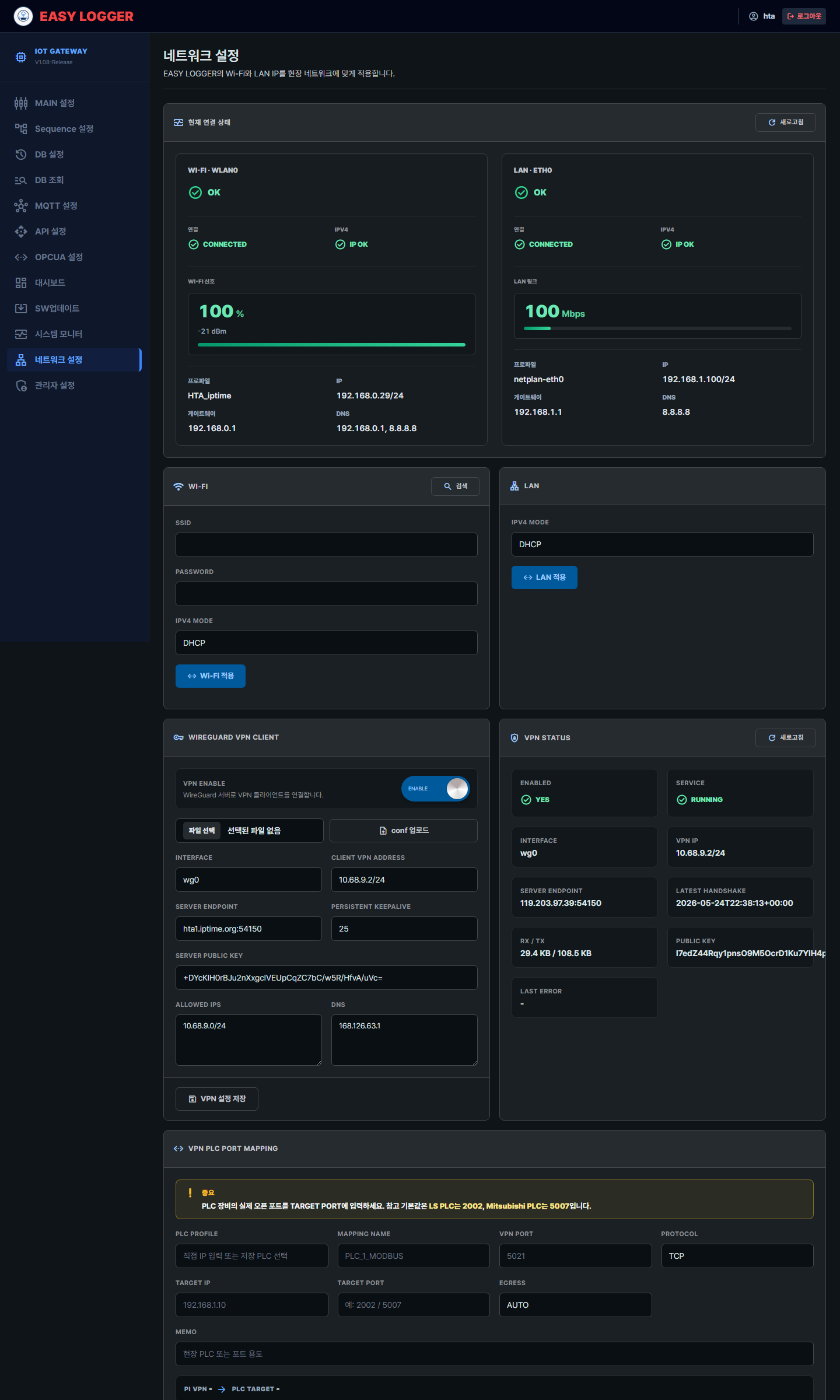
Task: Click the 관리자 설정 shield icon
Action: pyautogui.click(x=21, y=386)
